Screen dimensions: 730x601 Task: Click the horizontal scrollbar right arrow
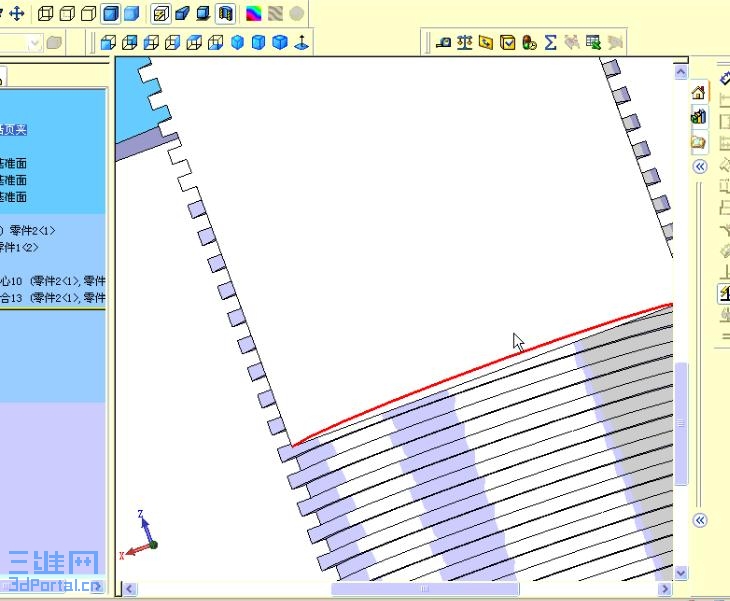[x=665, y=589]
